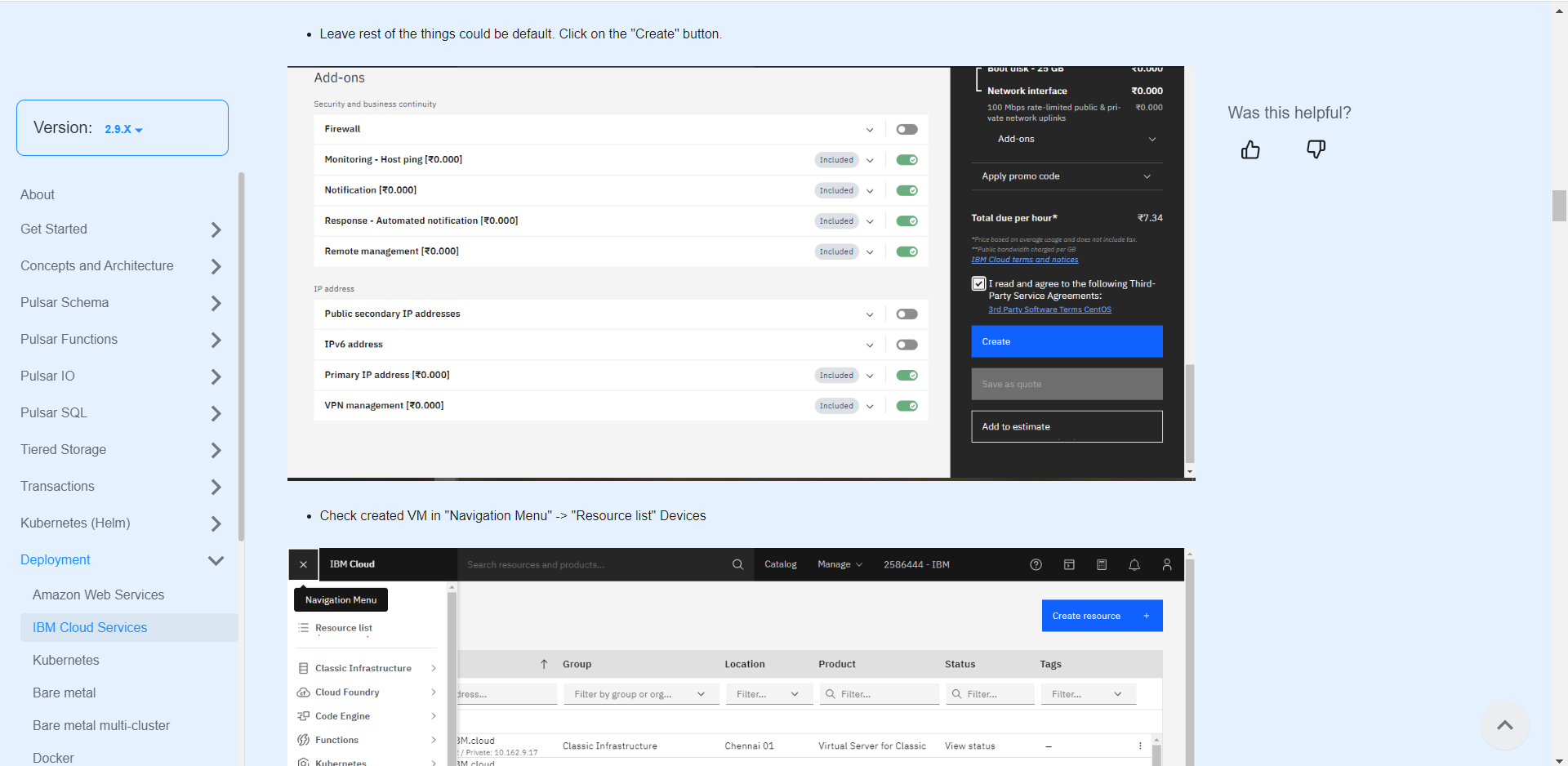Expand the Pulsar IO section

point(216,376)
